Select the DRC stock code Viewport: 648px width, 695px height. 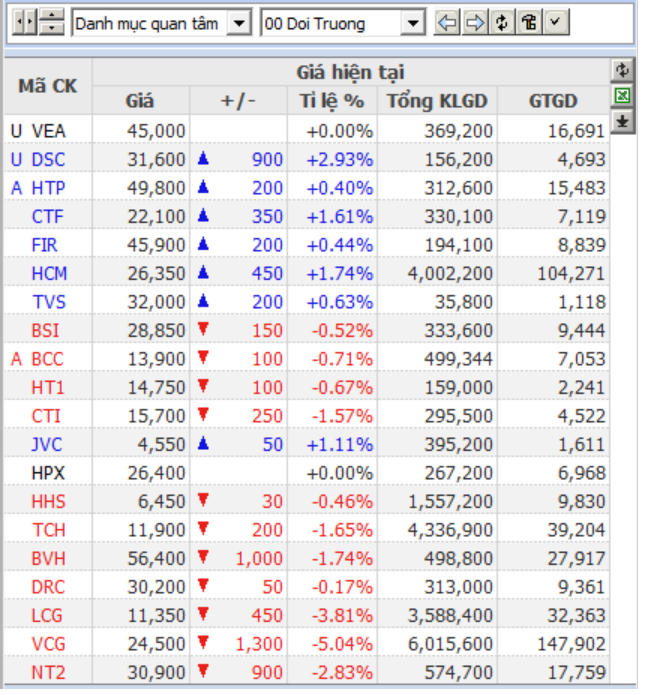[48, 587]
